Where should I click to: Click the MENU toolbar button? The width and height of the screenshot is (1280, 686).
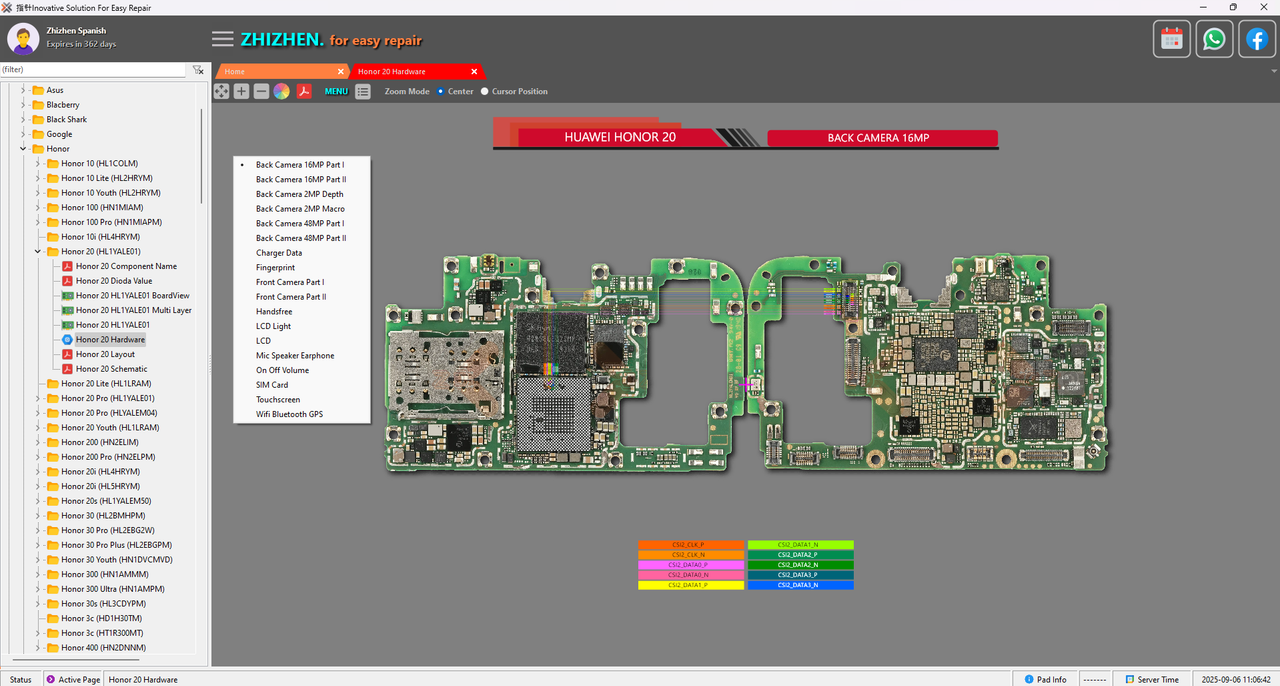[x=336, y=91]
